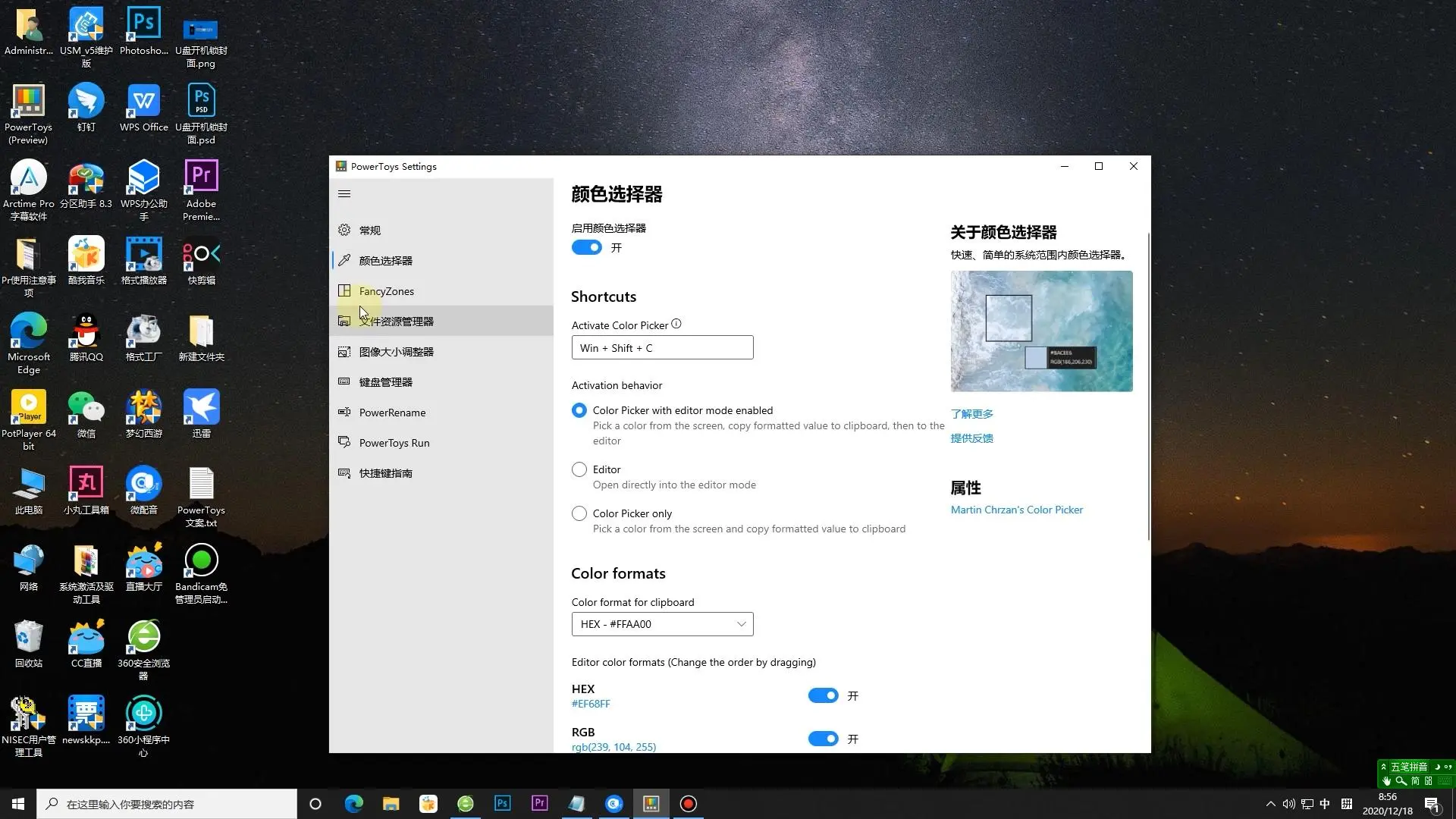Select the PowerToys文案.txt file on desktop
This screenshot has height=819, width=1456.
pos(201,497)
